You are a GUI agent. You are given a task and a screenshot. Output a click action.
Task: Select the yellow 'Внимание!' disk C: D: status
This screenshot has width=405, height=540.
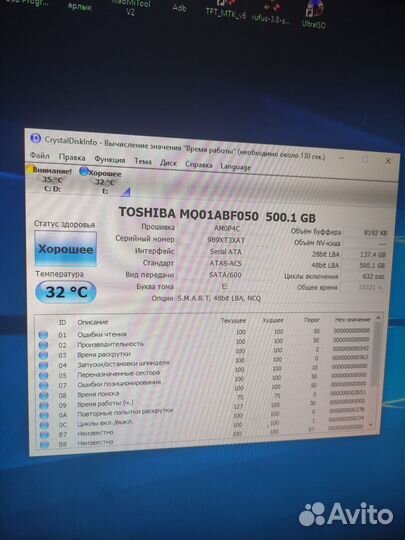(x=51, y=179)
